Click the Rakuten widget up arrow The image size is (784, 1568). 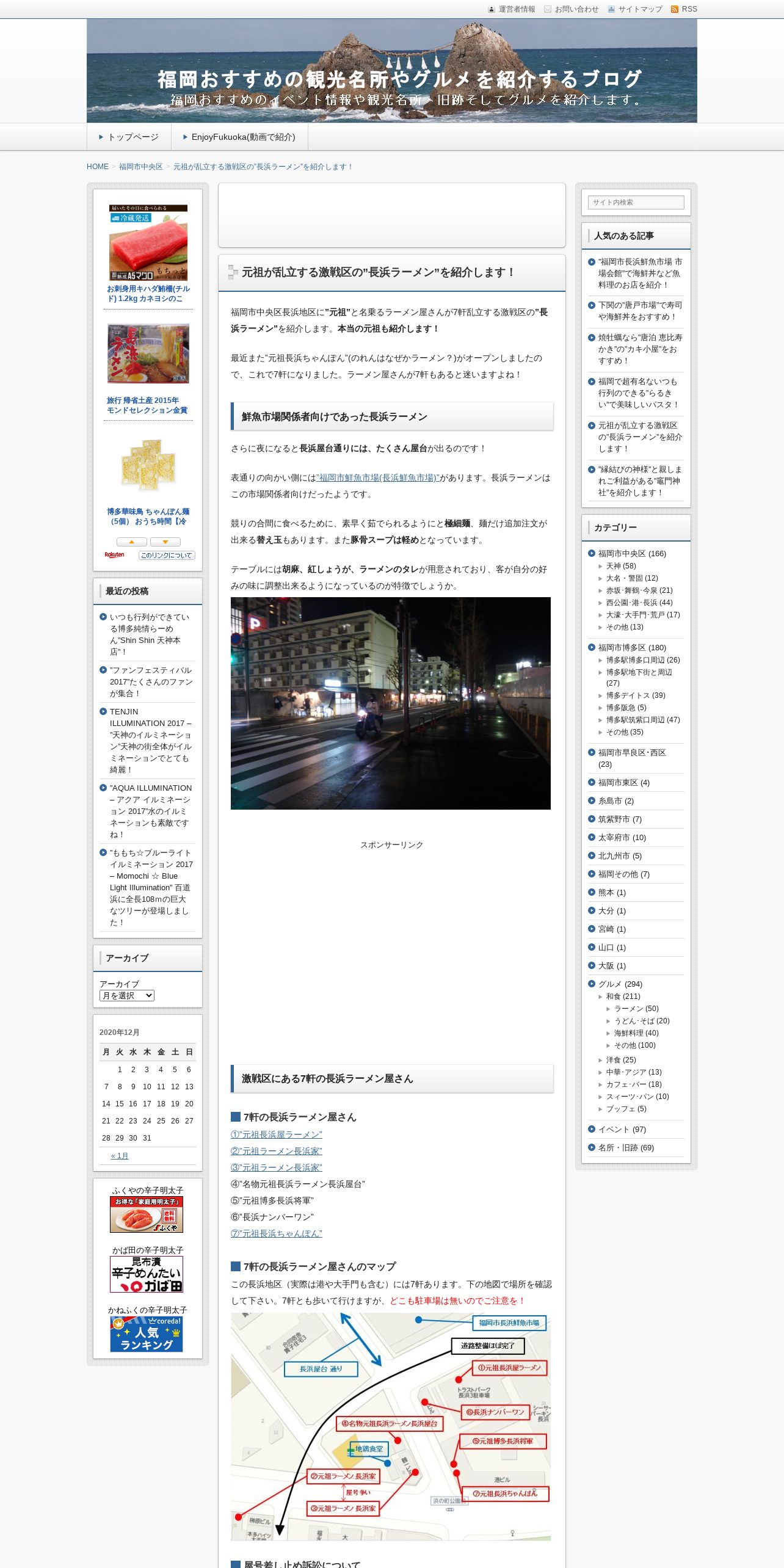click(131, 542)
